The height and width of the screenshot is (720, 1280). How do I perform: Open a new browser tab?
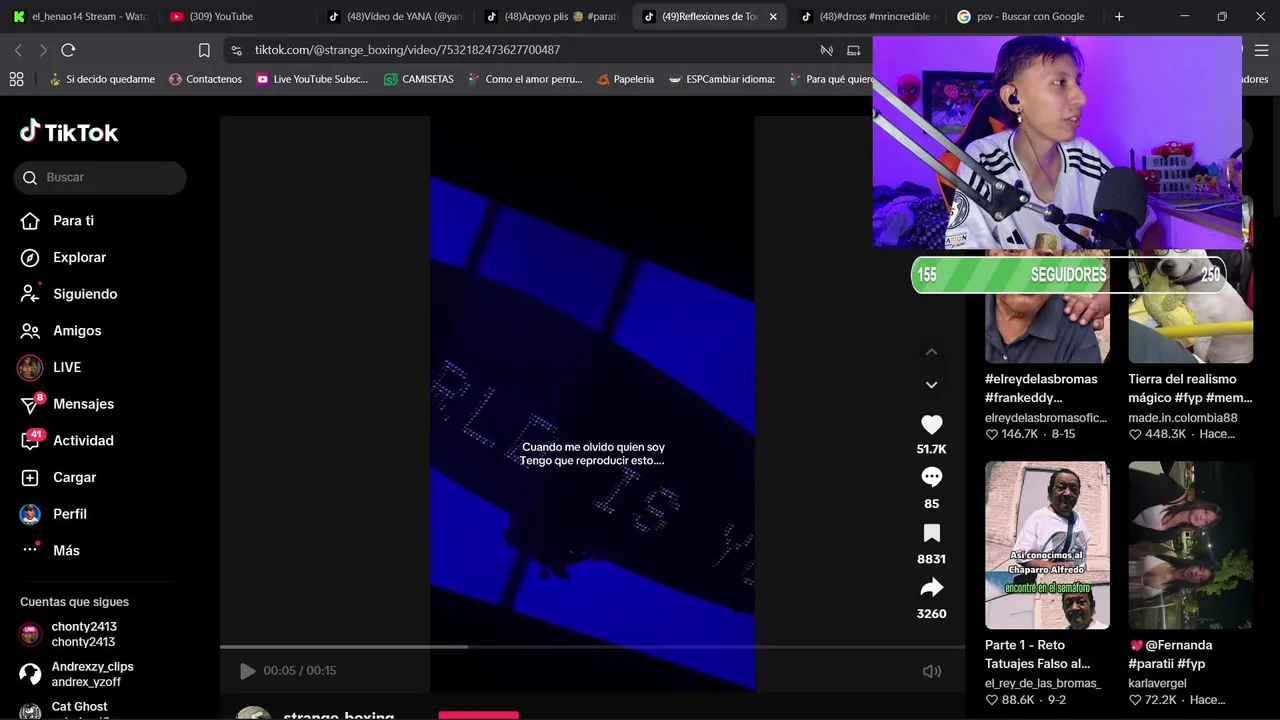coord(1119,16)
